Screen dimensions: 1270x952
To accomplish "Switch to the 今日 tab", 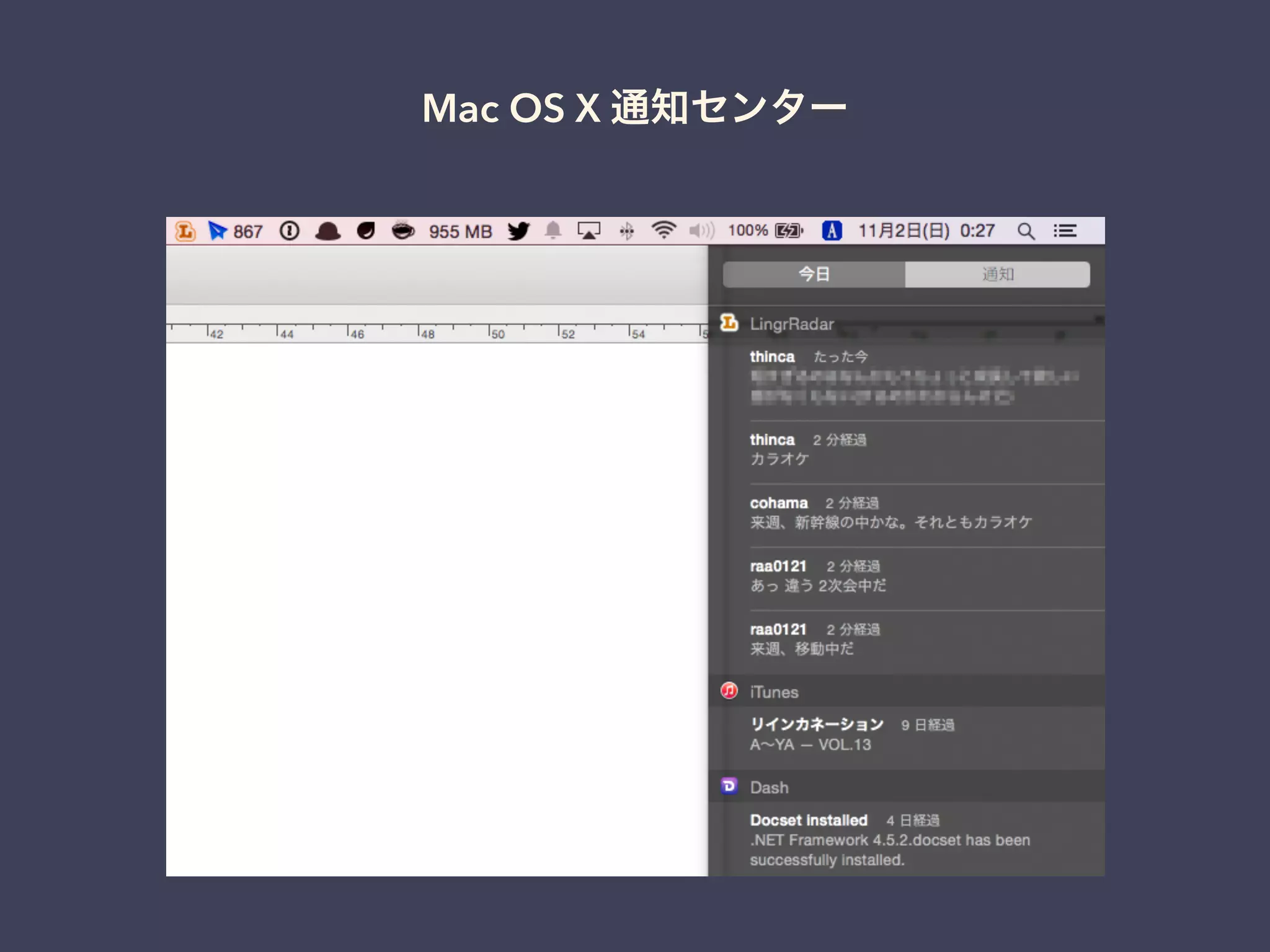I will (x=814, y=275).
